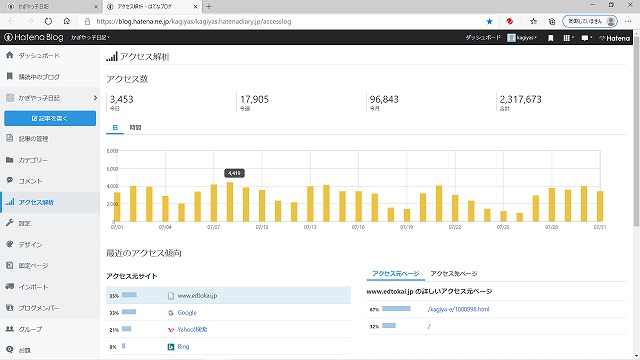Screen dimensions: 640x360
Task: Click the Hatena link in header
Action: [615, 38]
